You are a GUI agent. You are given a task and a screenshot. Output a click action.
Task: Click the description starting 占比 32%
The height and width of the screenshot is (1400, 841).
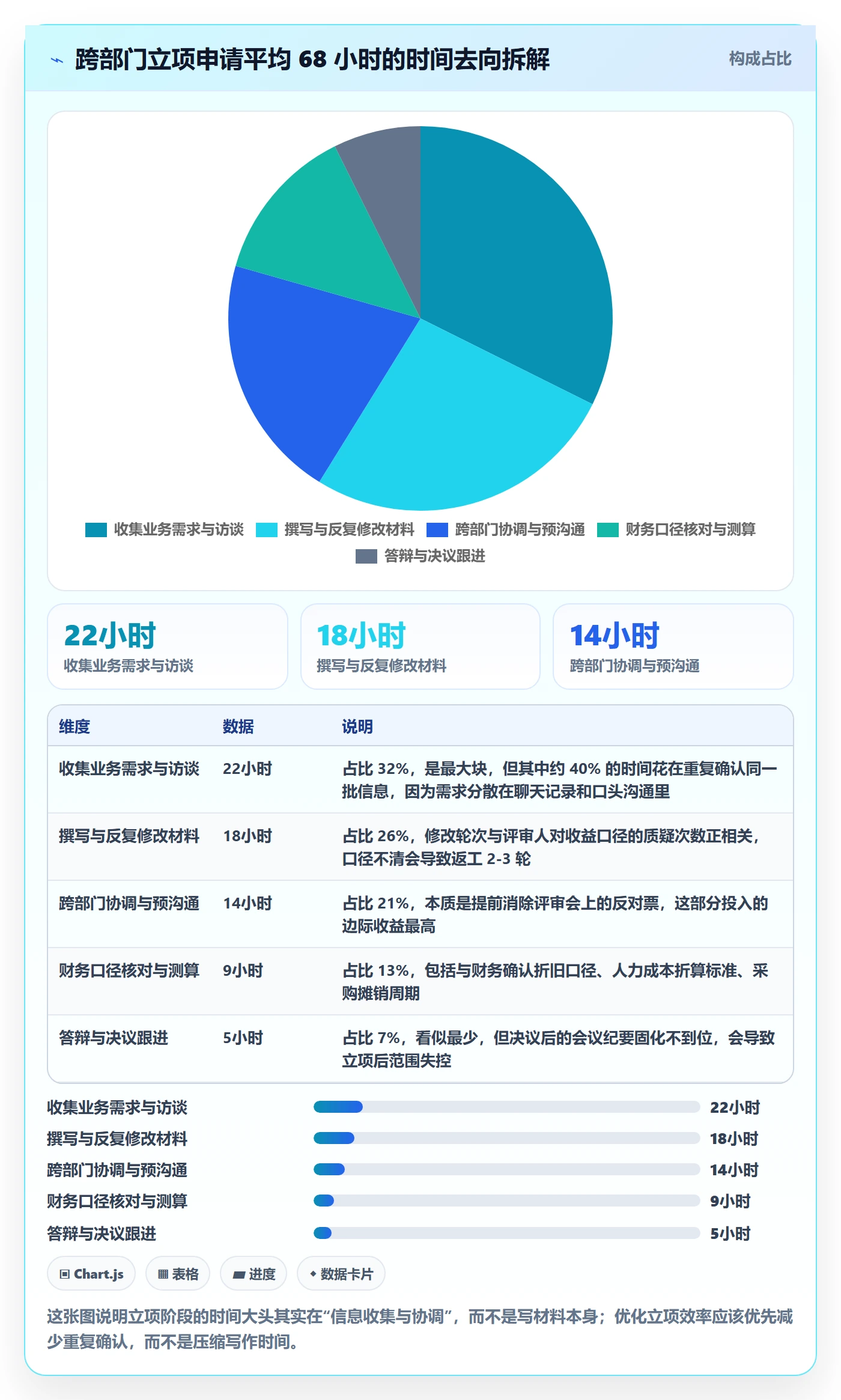pyautogui.click(x=560, y=780)
